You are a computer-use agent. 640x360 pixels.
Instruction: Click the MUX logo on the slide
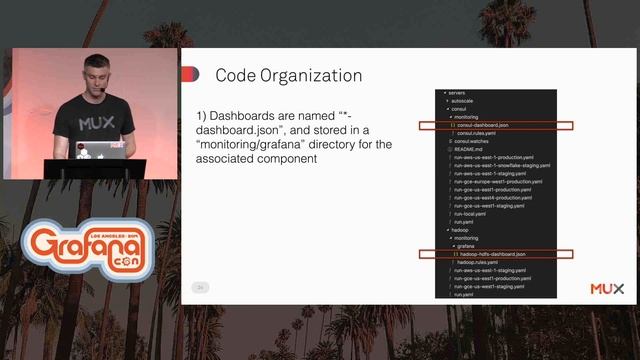click(x=607, y=289)
